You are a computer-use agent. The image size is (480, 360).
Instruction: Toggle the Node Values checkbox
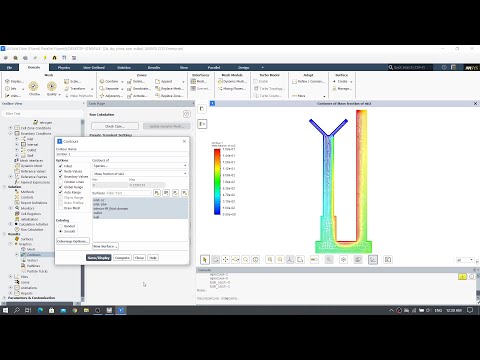(61, 171)
